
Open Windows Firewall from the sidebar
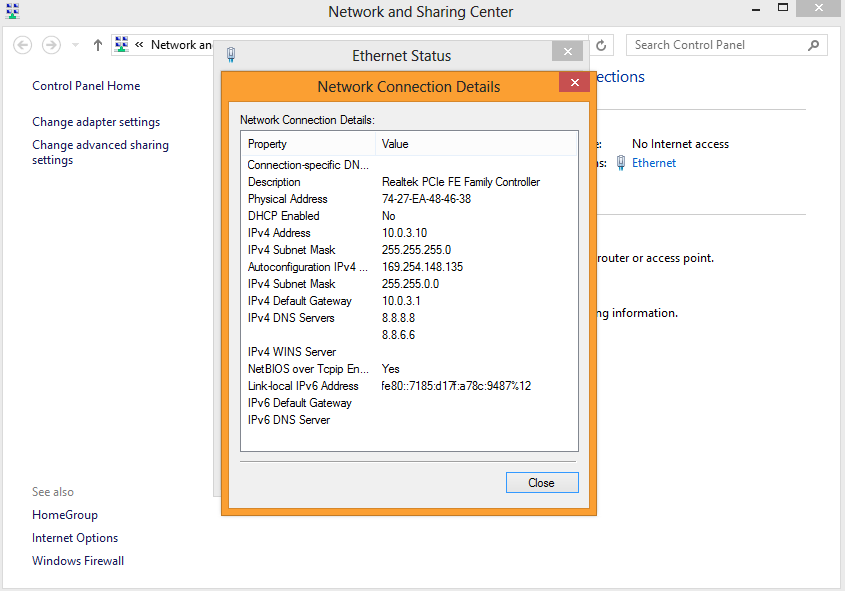(x=77, y=560)
